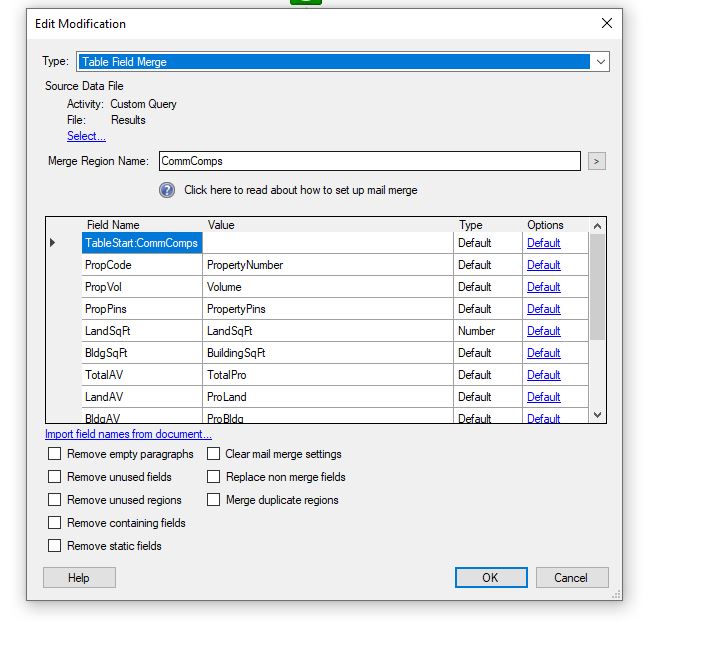The image size is (710, 671).
Task: Open Import field names from document link
Action: (128, 434)
